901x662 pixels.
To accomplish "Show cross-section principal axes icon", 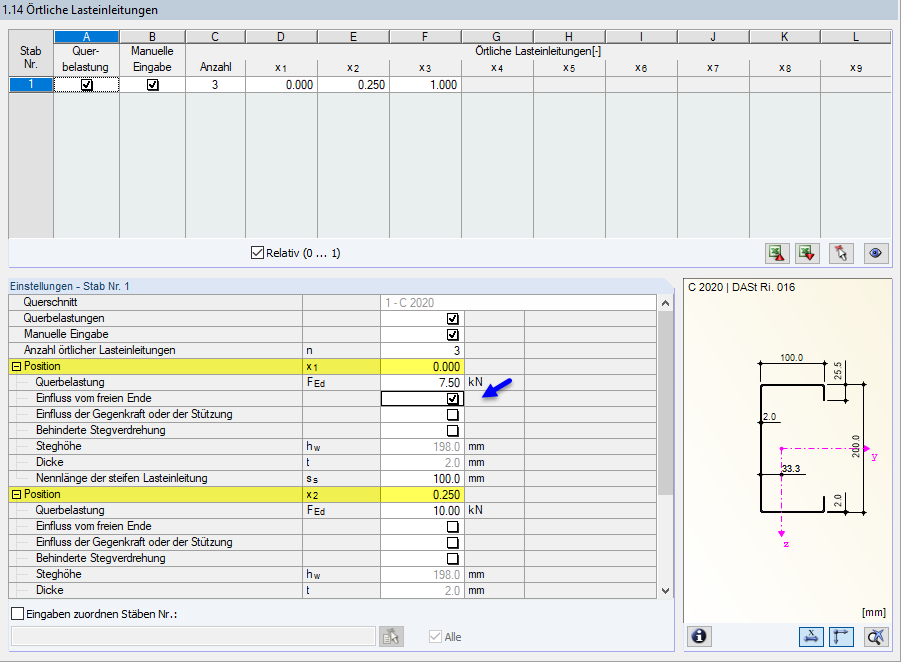I will coord(841,636).
